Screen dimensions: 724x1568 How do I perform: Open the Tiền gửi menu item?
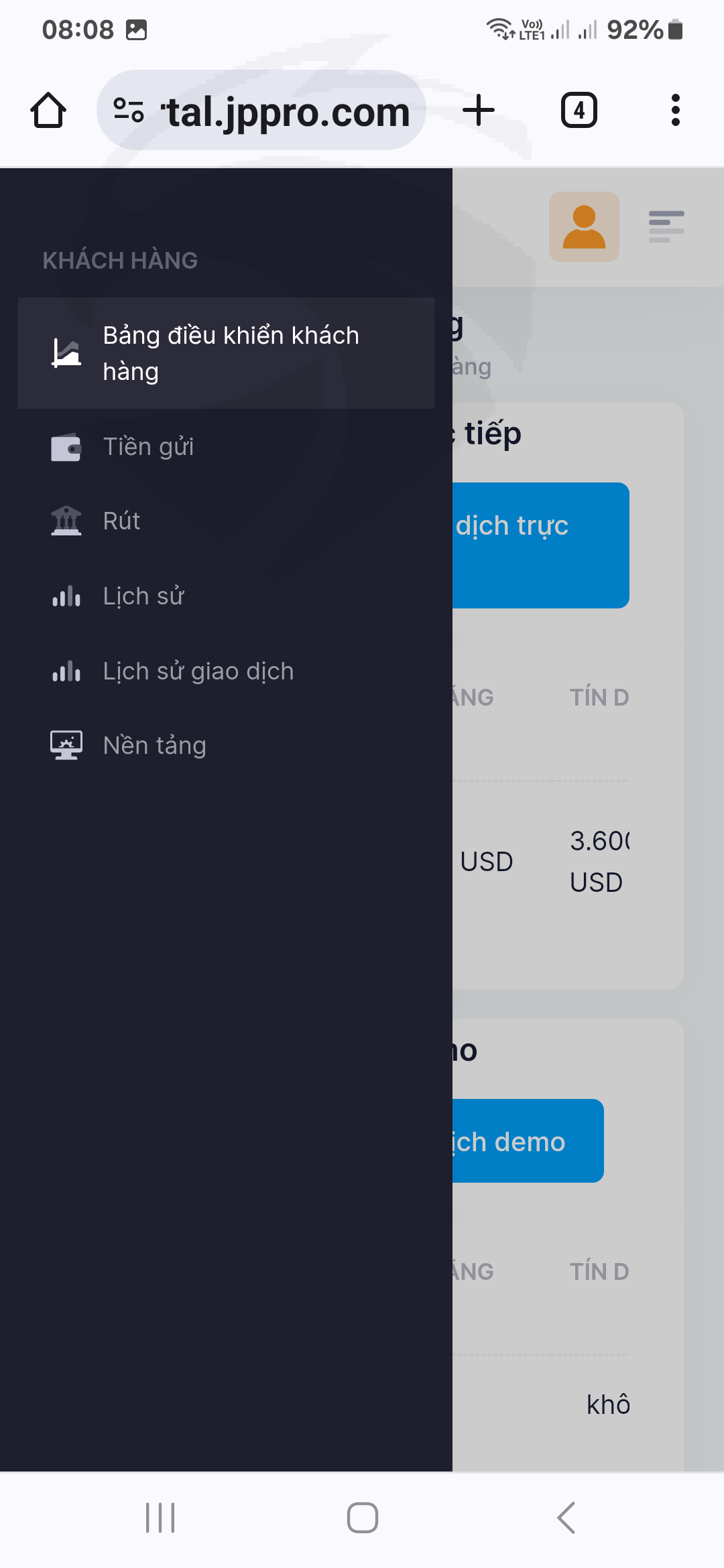pos(148,447)
